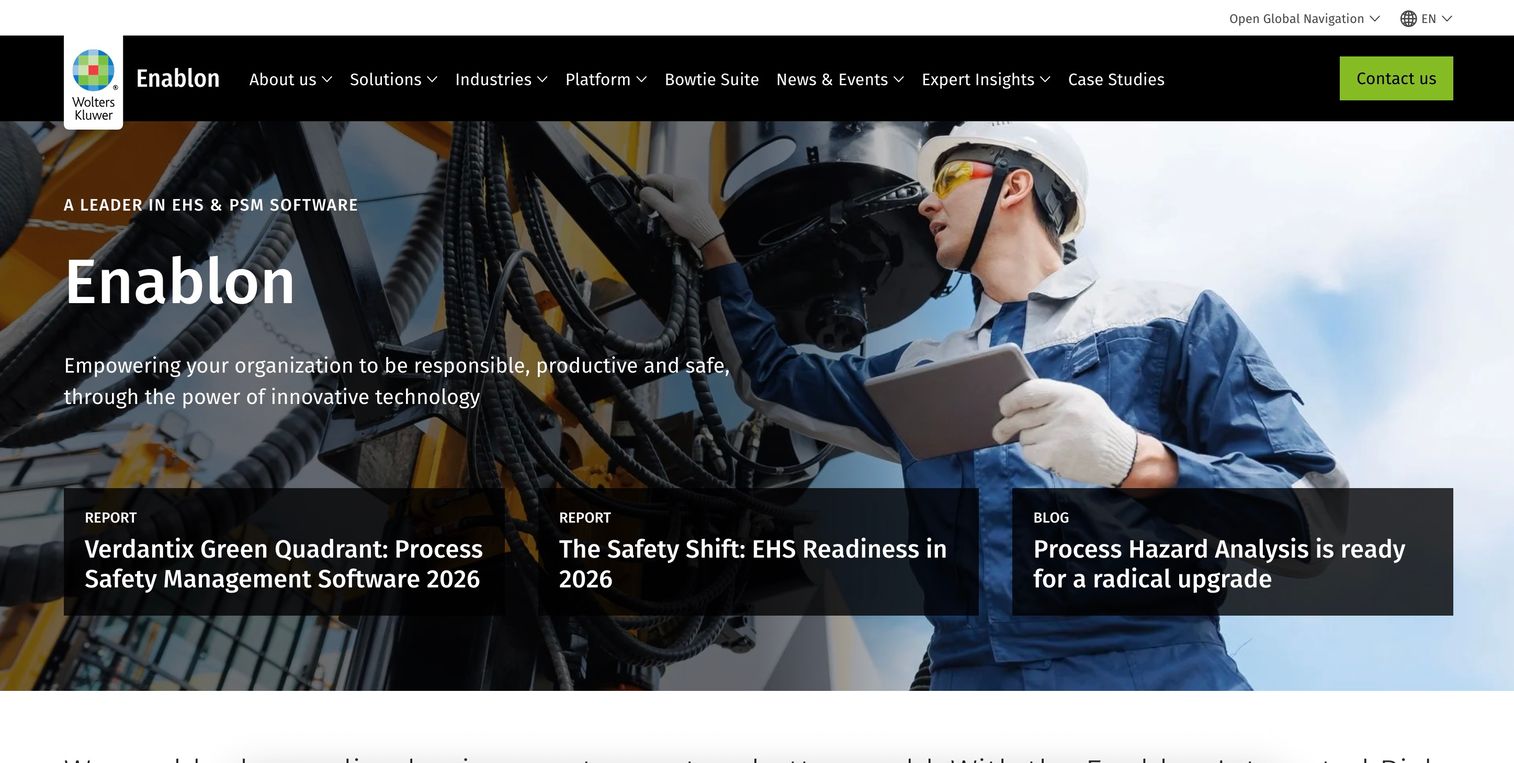Click the large Enablon hero heading
The height and width of the screenshot is (763, 1514).
click(x=180, y=282)
